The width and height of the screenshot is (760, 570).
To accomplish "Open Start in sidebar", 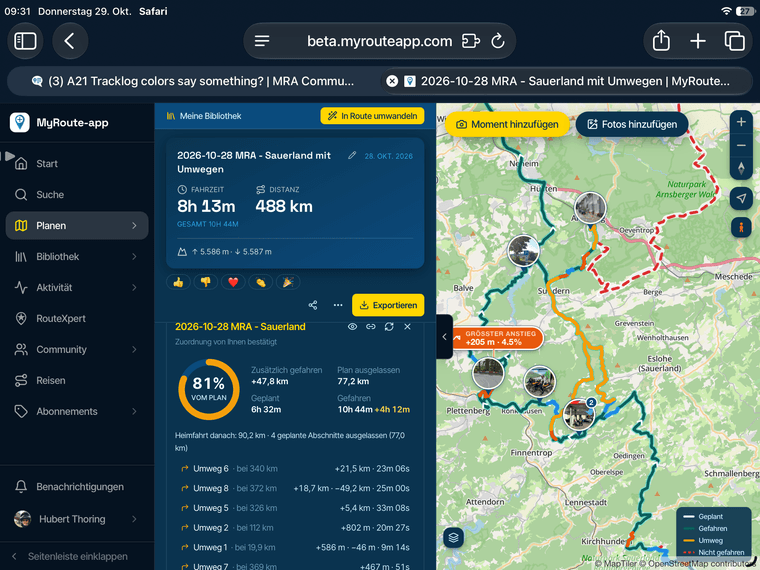I will point(77,164).
